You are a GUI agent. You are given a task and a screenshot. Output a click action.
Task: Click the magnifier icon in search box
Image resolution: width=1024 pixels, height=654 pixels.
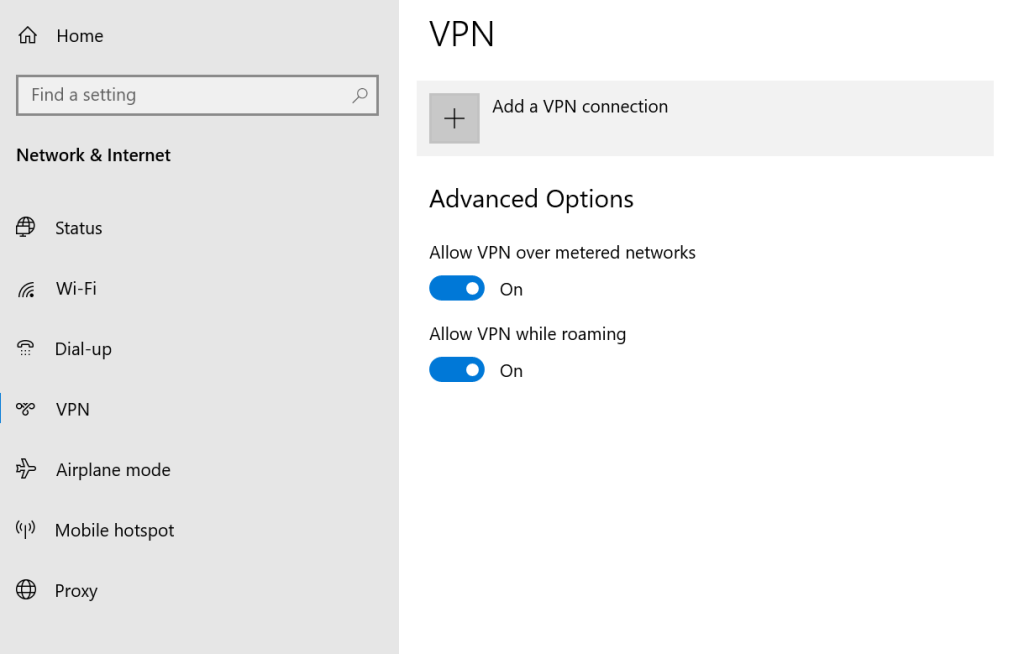click(360, 95)
